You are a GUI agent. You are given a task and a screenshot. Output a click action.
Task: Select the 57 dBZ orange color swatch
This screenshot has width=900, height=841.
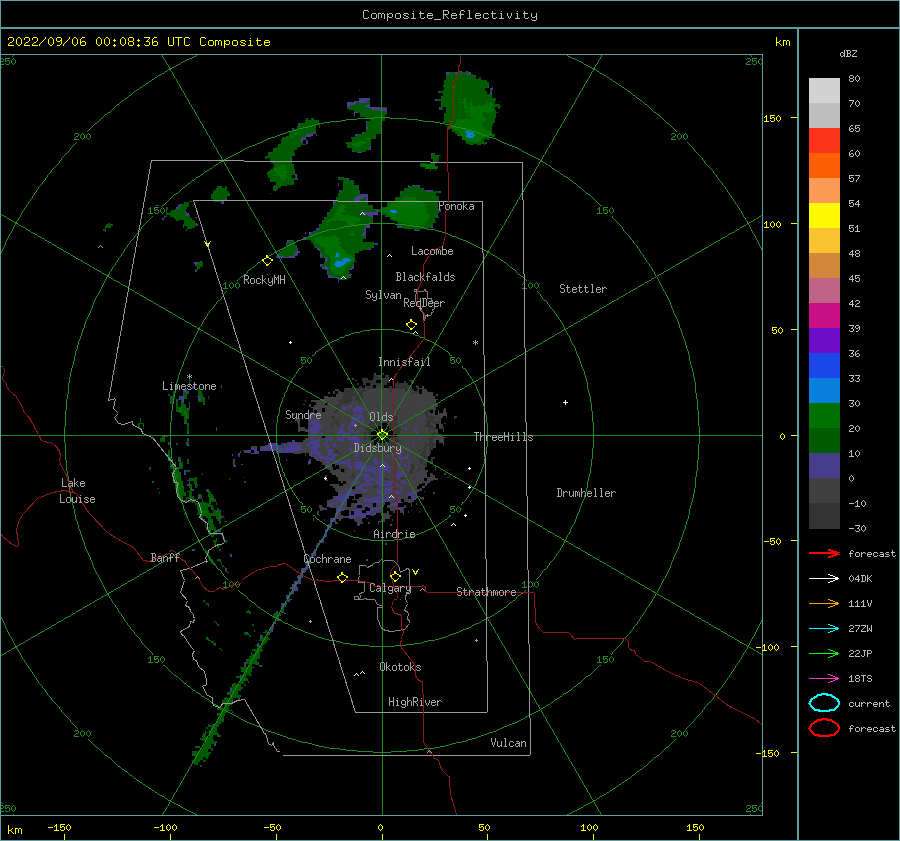(x=824, y=166)
